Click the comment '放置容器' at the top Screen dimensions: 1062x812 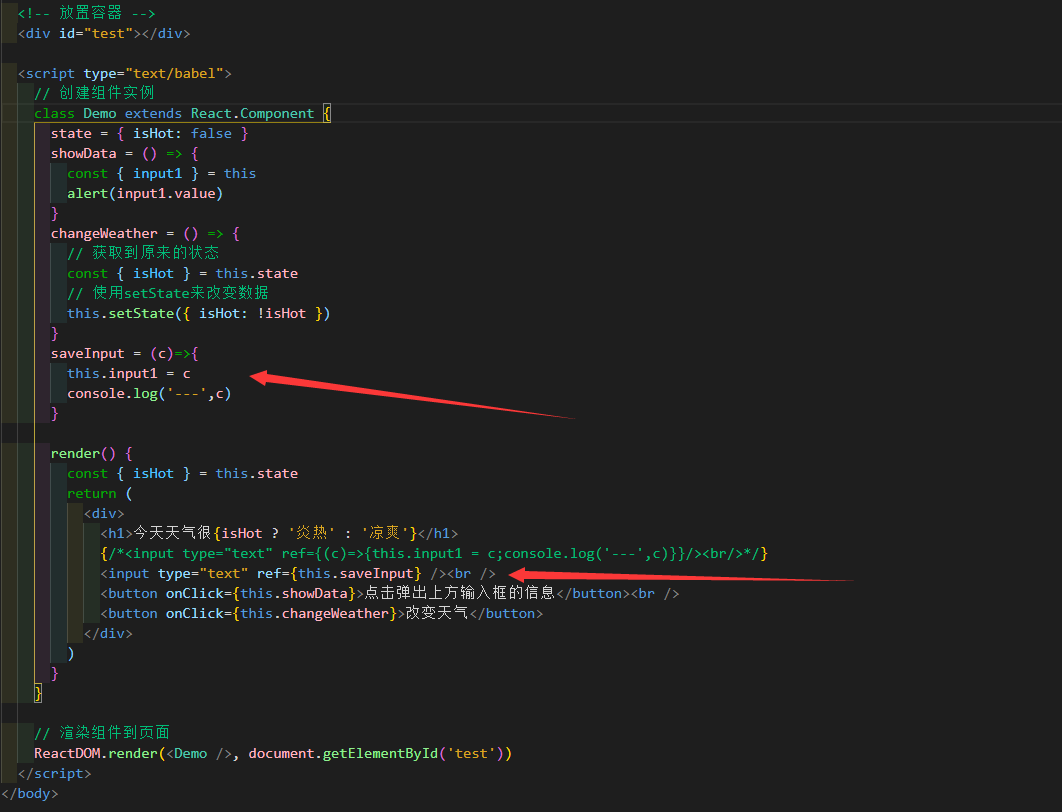(x=87, y=13)
